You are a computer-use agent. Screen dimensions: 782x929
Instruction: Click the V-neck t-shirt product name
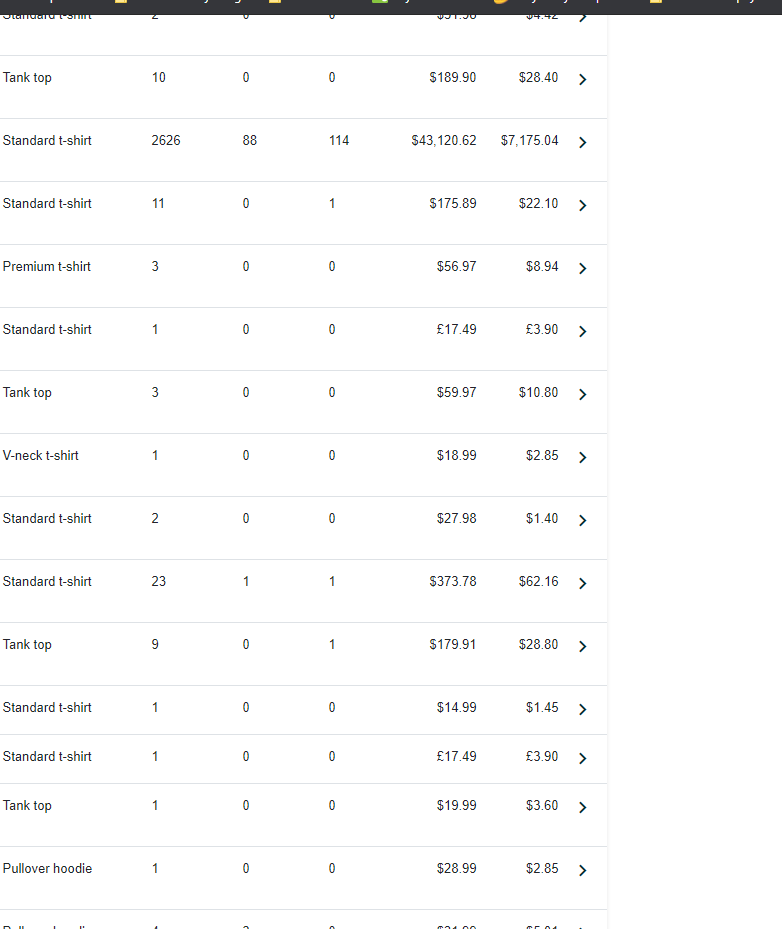point(40,456)
